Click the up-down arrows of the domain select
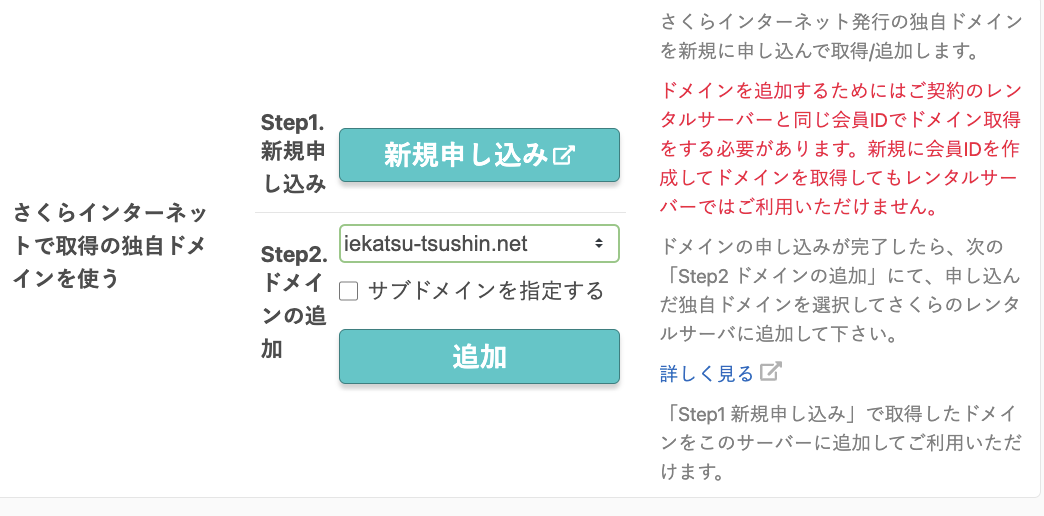The image size is (1044, 516). point(599,244)
